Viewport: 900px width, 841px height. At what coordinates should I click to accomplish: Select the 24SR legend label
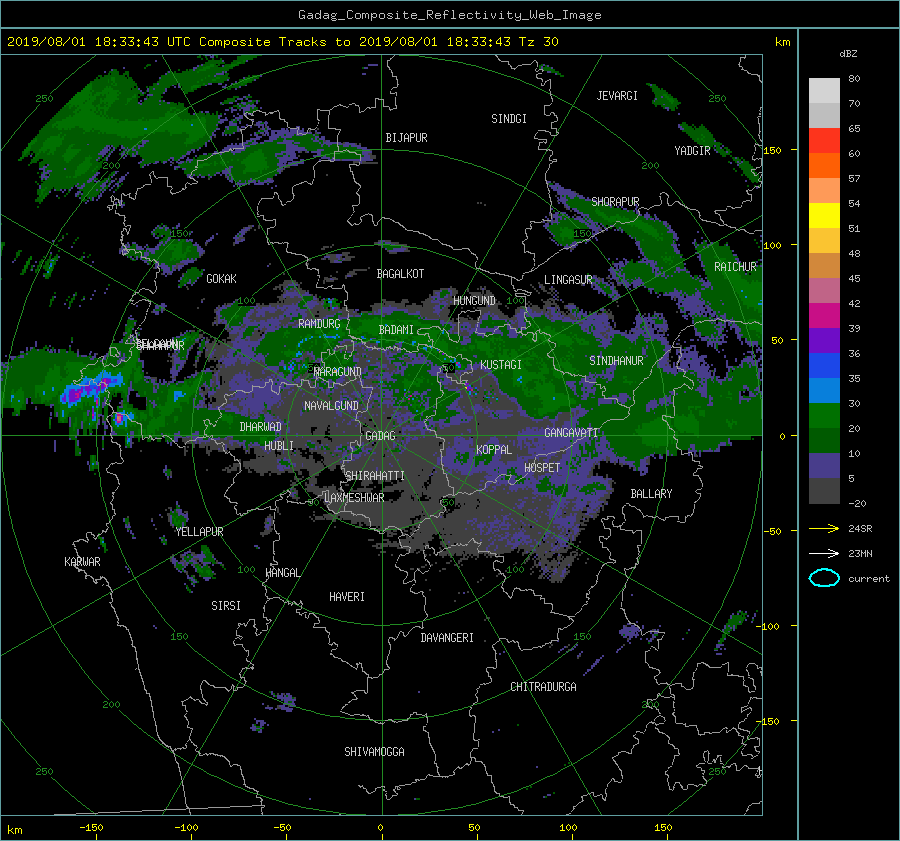click(860, 528)
